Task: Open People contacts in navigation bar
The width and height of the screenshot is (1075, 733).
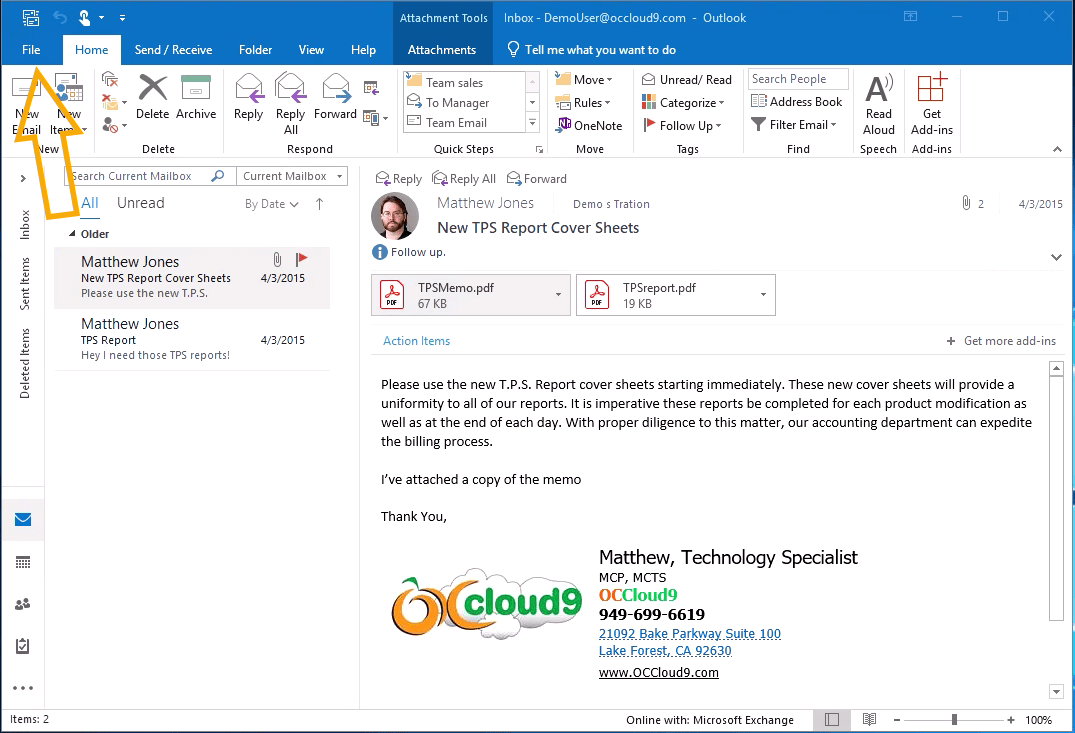Action: tap(23, 604)
